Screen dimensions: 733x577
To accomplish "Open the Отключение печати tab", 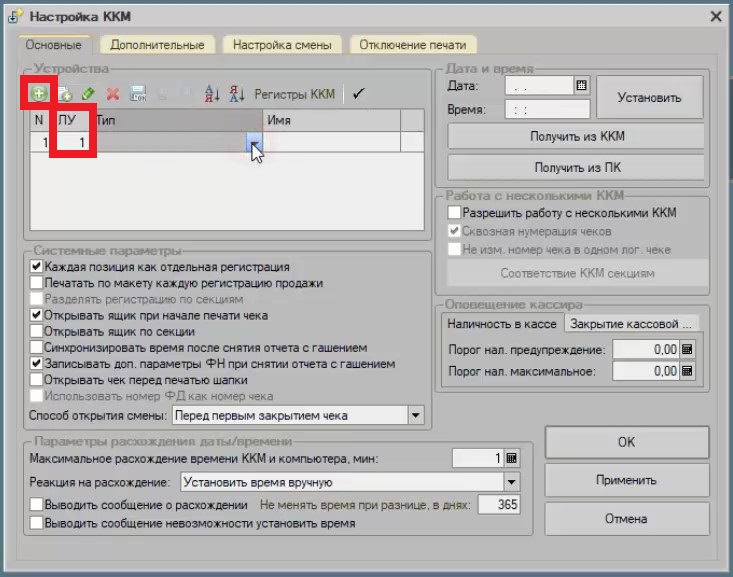I will click(x=413, y=45).
